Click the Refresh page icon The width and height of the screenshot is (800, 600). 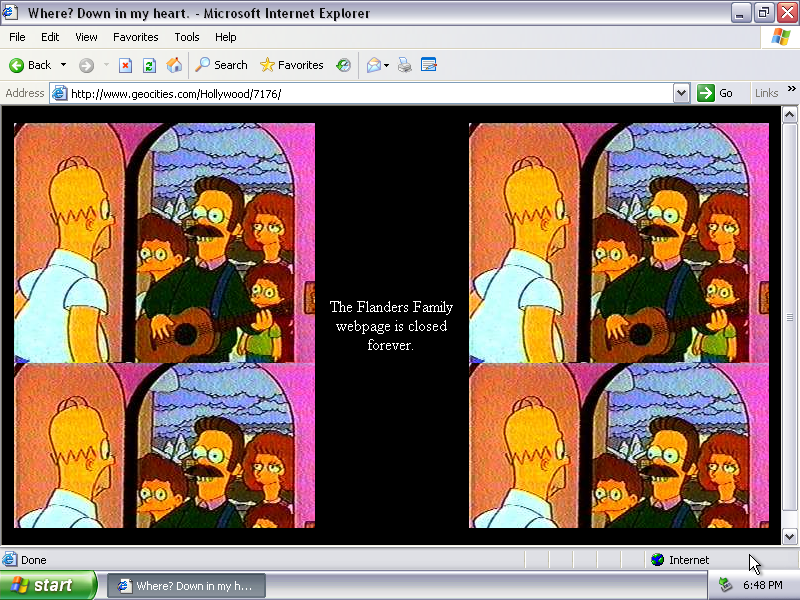click(149, 65)
